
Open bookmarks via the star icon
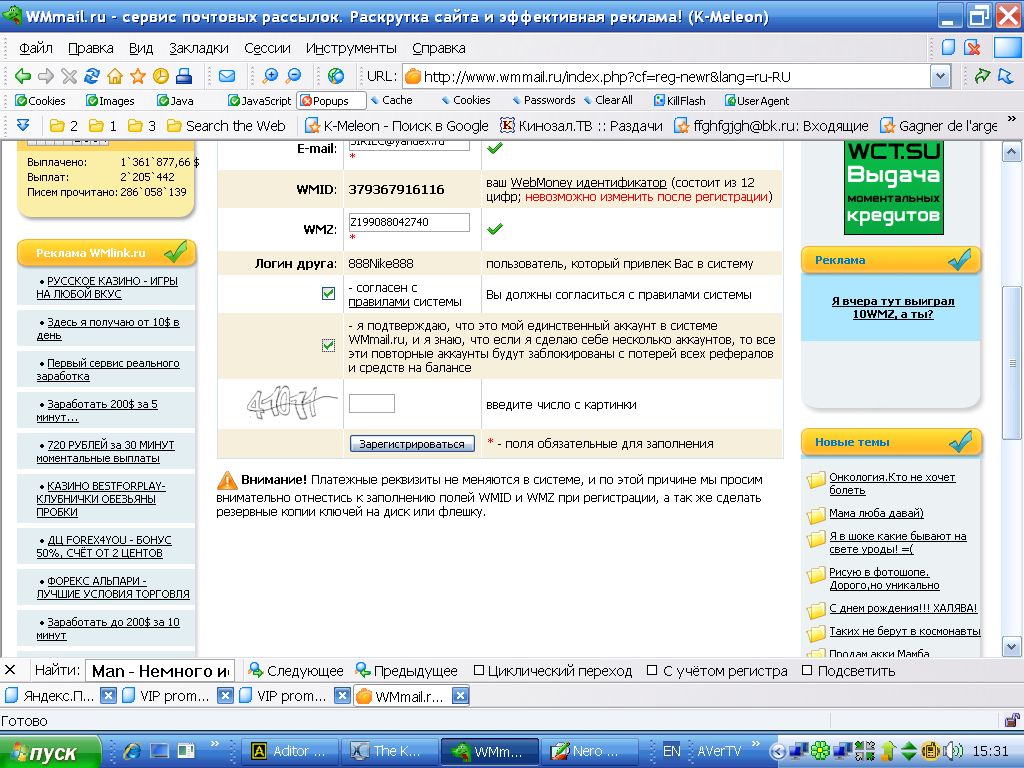click(138, 76)
